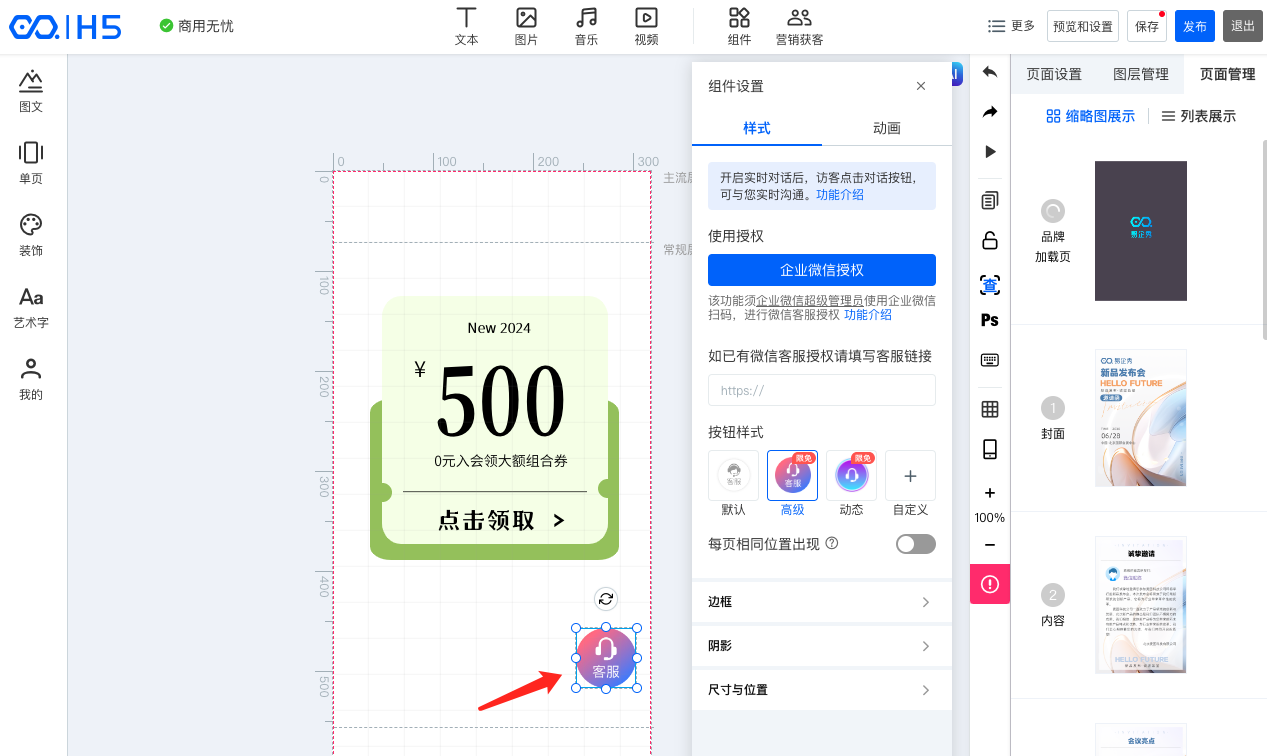Open the 更多 more menu
Viewport: 1267px width, 756px height.
pos(1011,26)
